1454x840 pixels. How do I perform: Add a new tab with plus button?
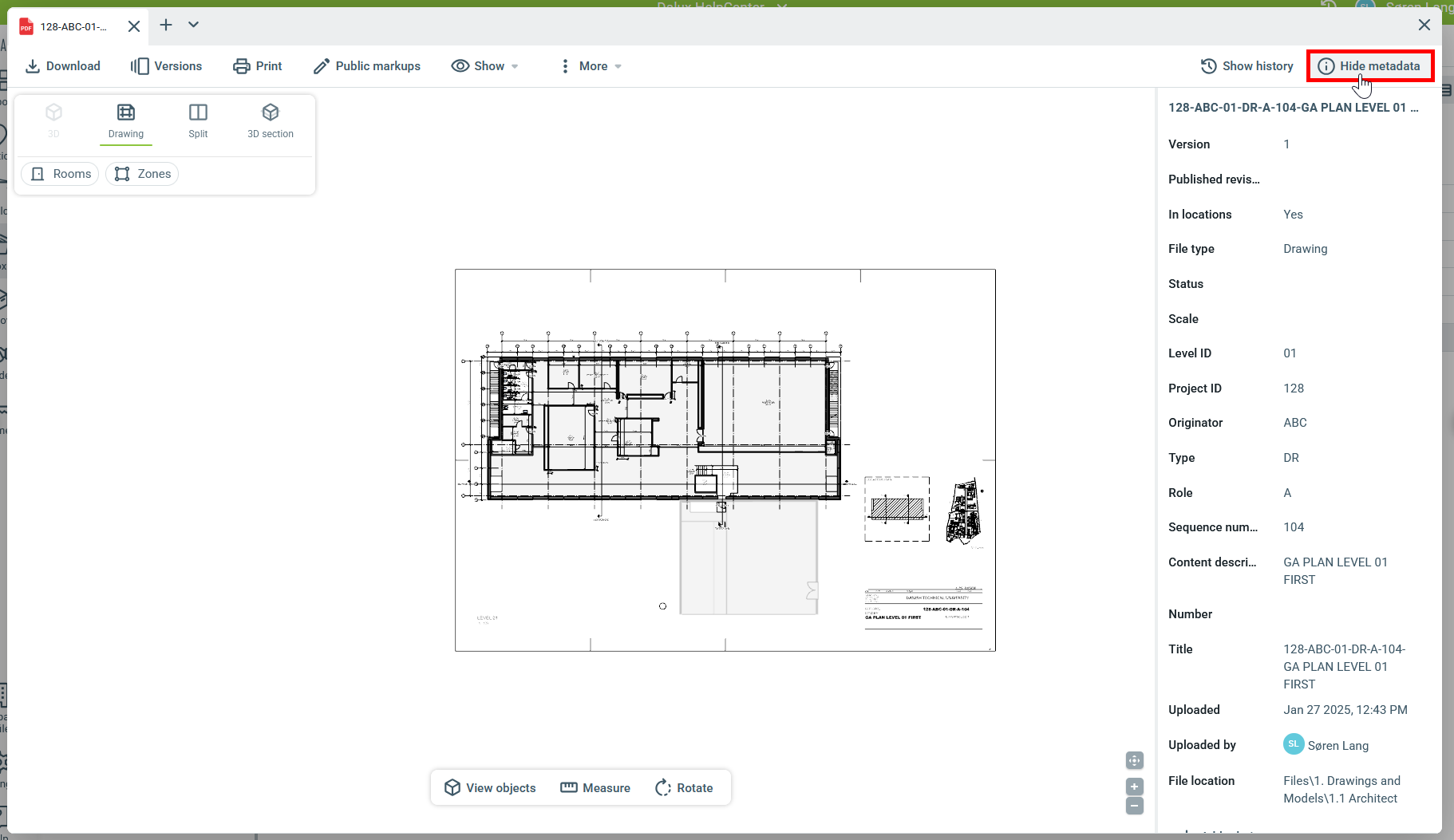[x=166, y=25]
